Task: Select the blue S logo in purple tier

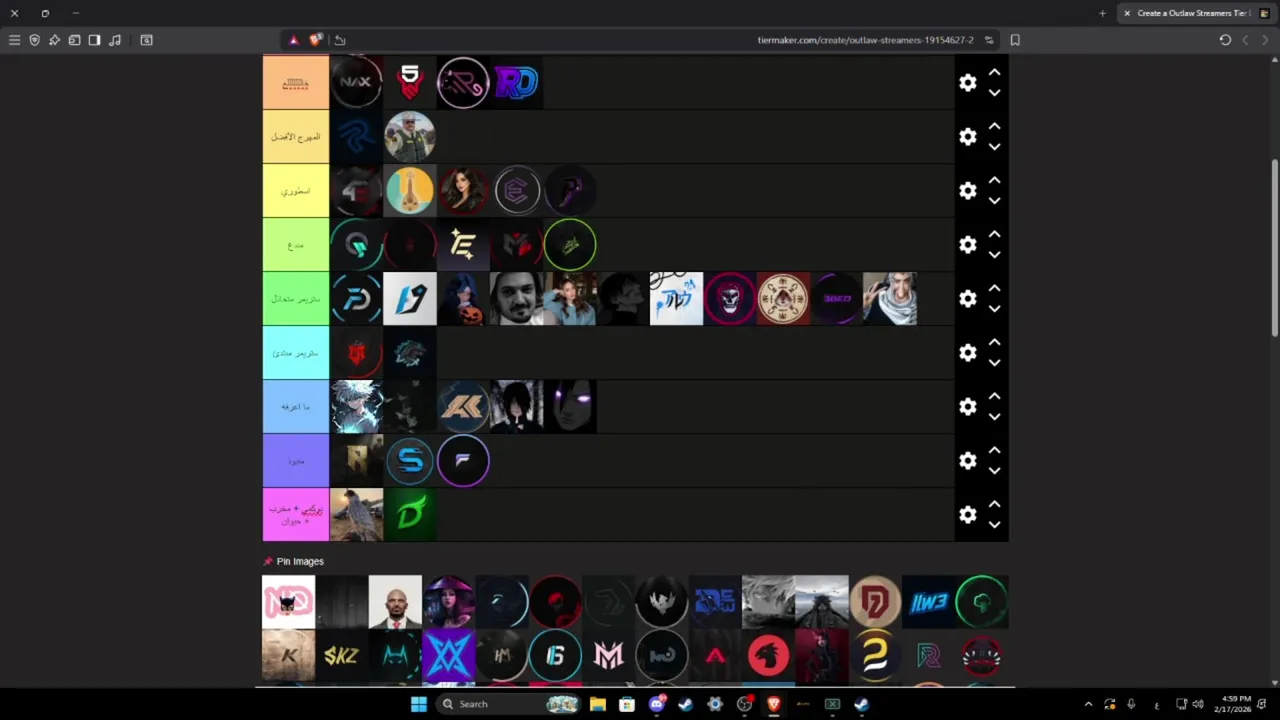Action: point(410,461)
